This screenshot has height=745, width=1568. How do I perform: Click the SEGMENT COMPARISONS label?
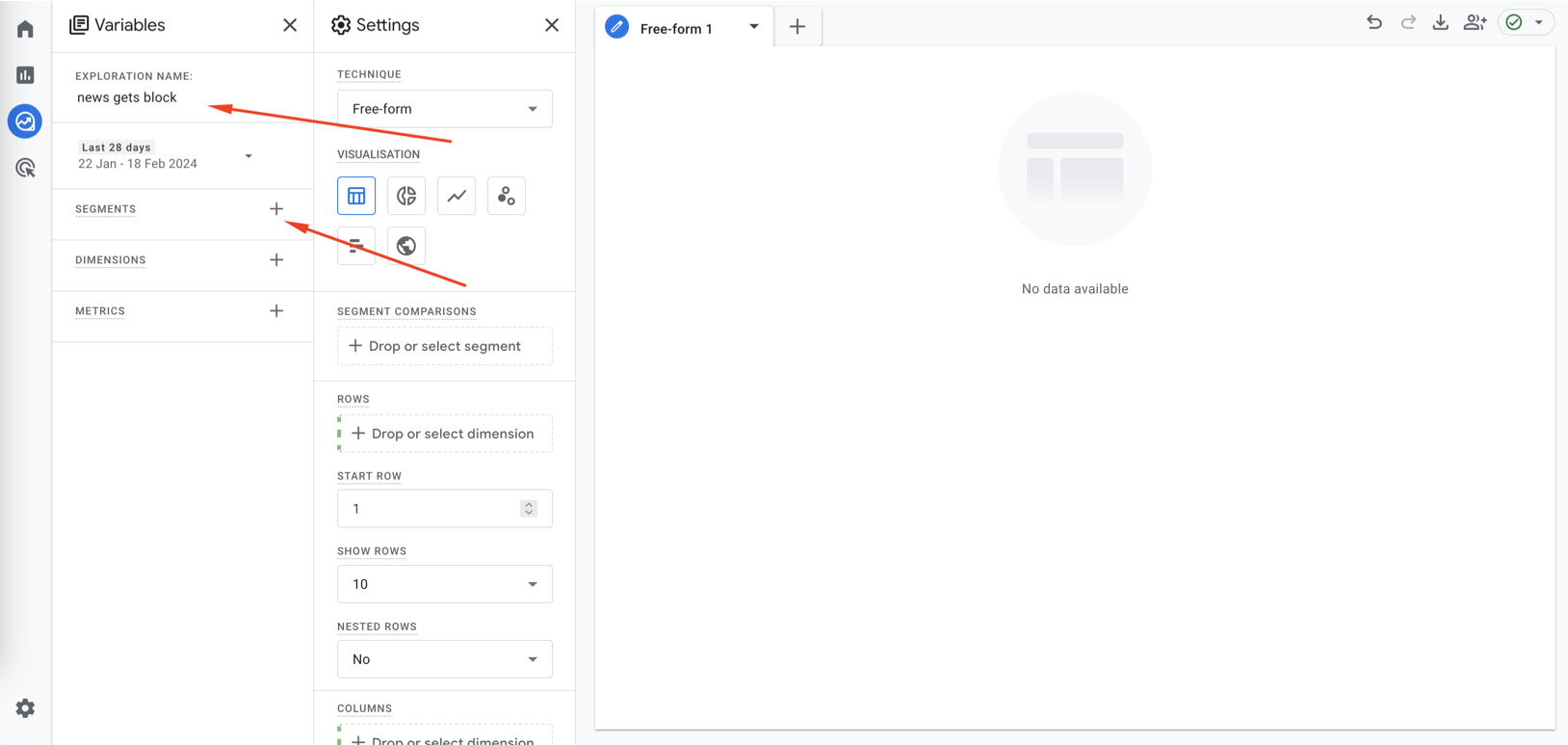click(x=406, y=311)
